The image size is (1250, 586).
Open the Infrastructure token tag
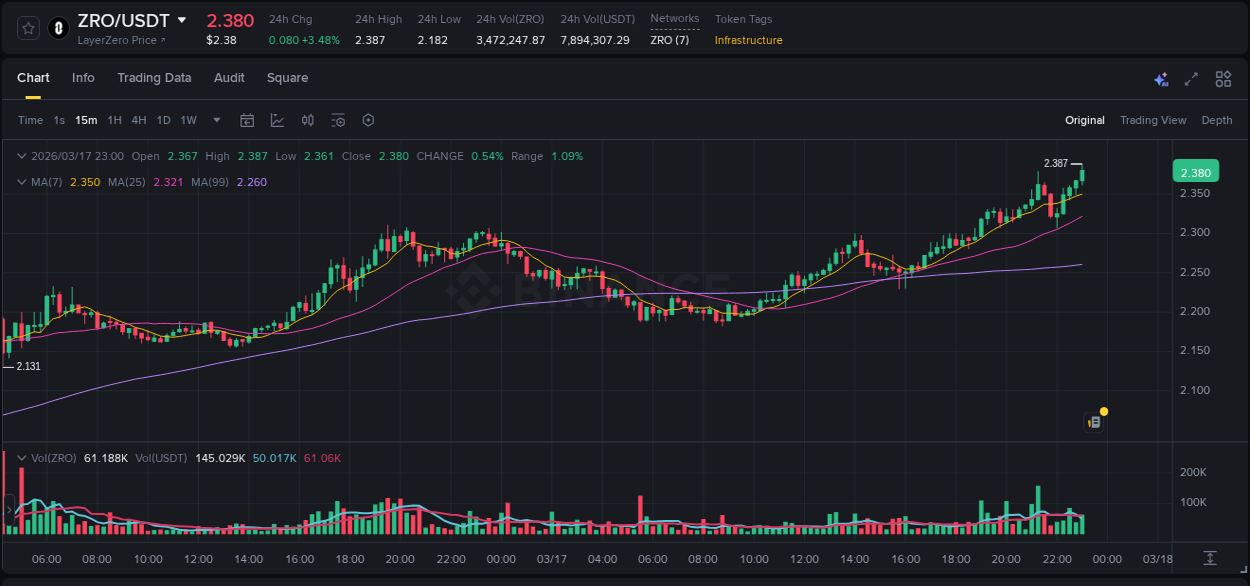(748, 41)
